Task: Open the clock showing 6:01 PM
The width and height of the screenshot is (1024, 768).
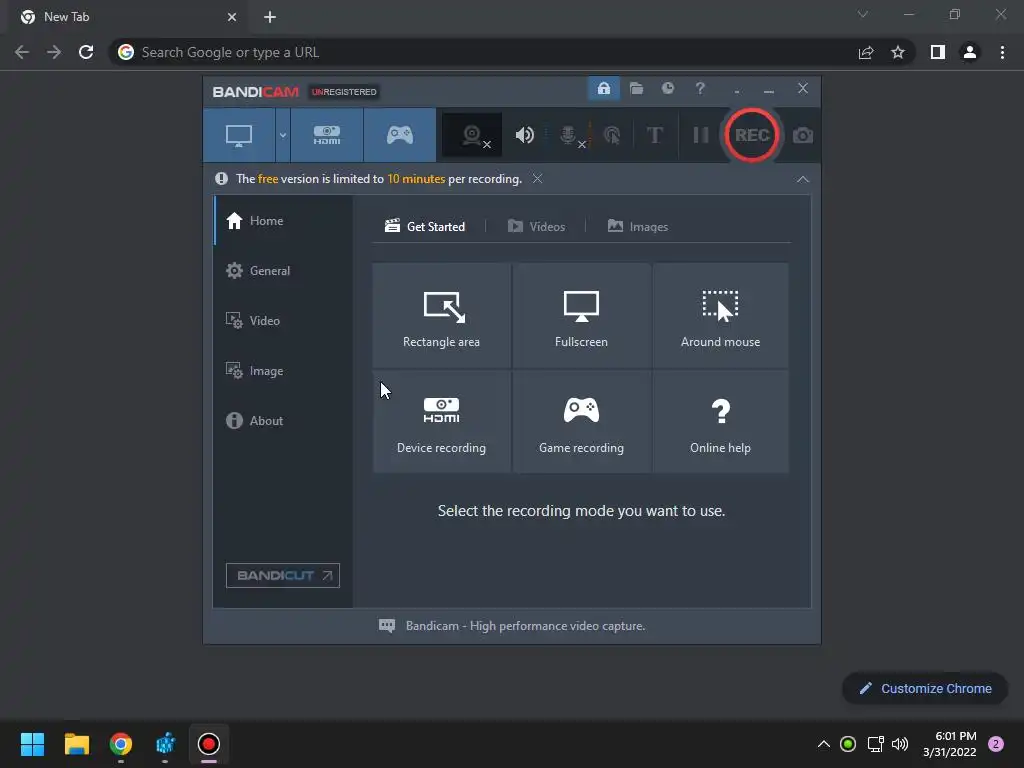Action: point(950,744)
